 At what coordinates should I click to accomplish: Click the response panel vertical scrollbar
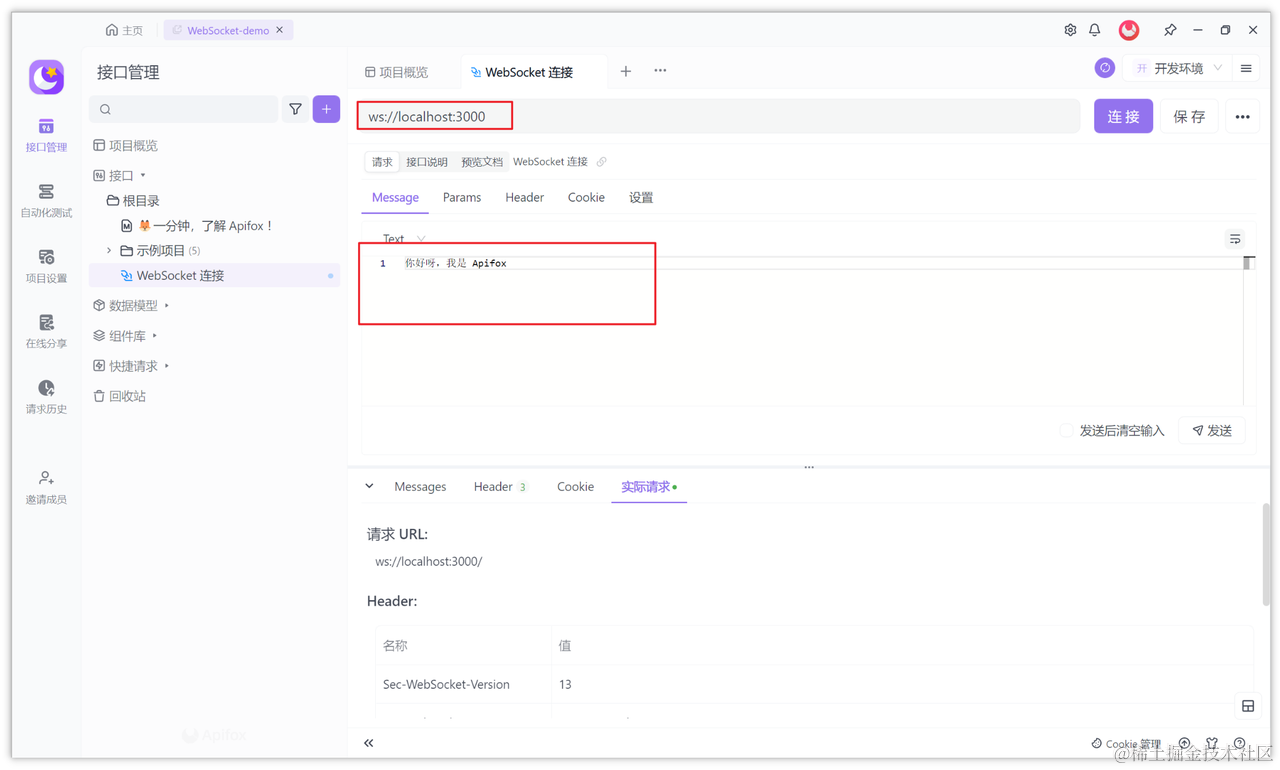point(1265,555)
